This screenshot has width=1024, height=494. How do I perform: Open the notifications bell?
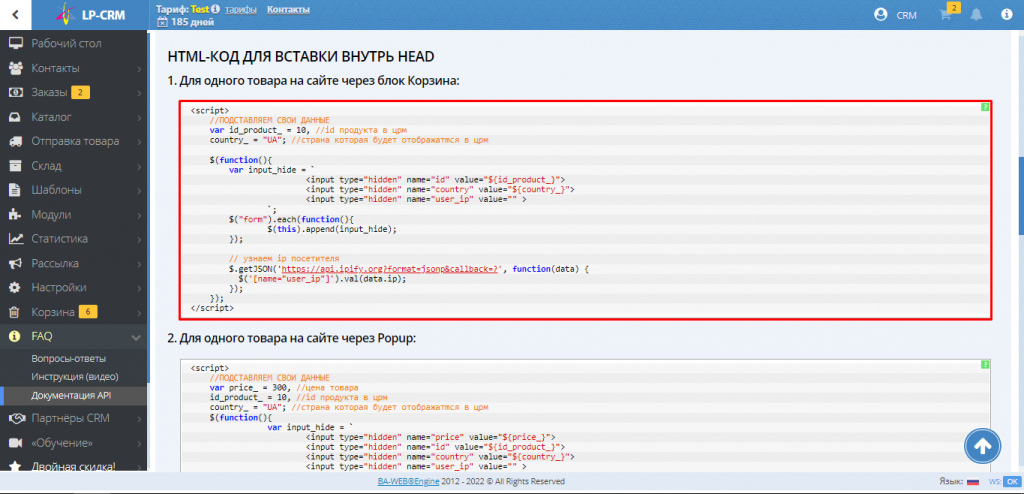point(976,15)
